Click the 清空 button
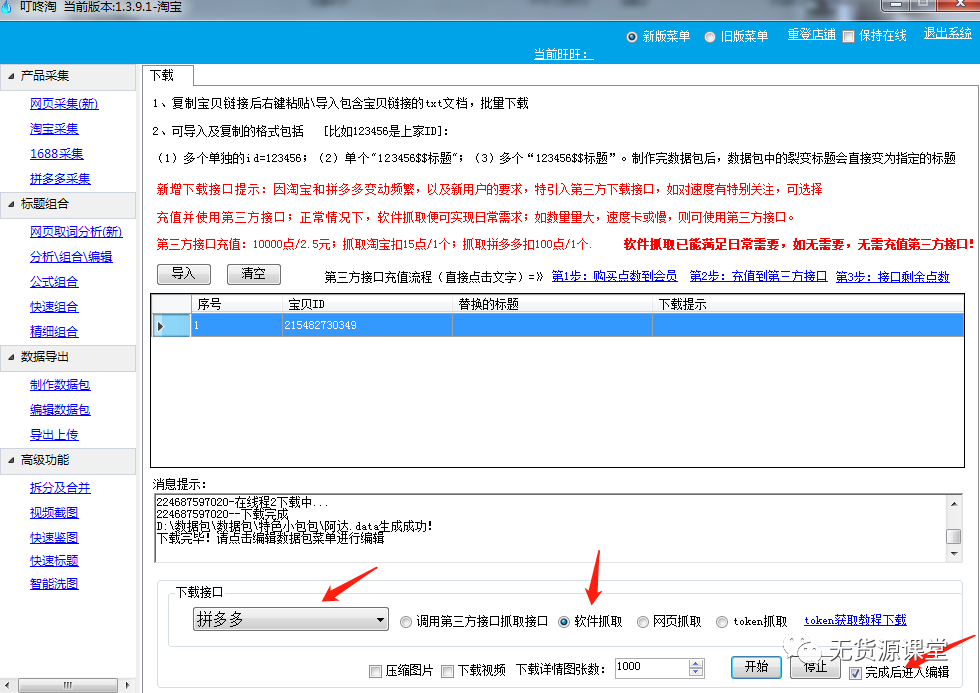Viewport: 980px width, 693px height. (x=254, y=274)
